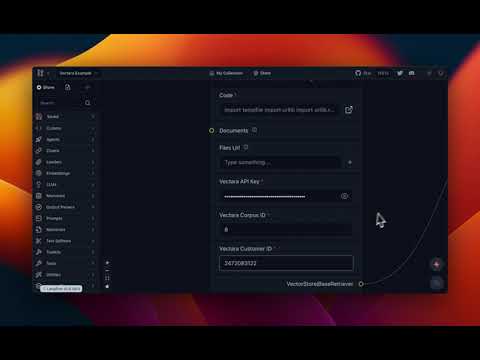Click the Documents input handle circle
Viewport: 480px width, 360px height.
pos(212,131)
